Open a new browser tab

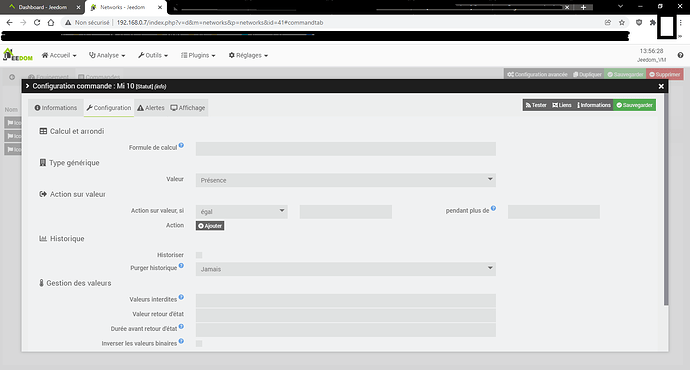[x=583, y=7]
